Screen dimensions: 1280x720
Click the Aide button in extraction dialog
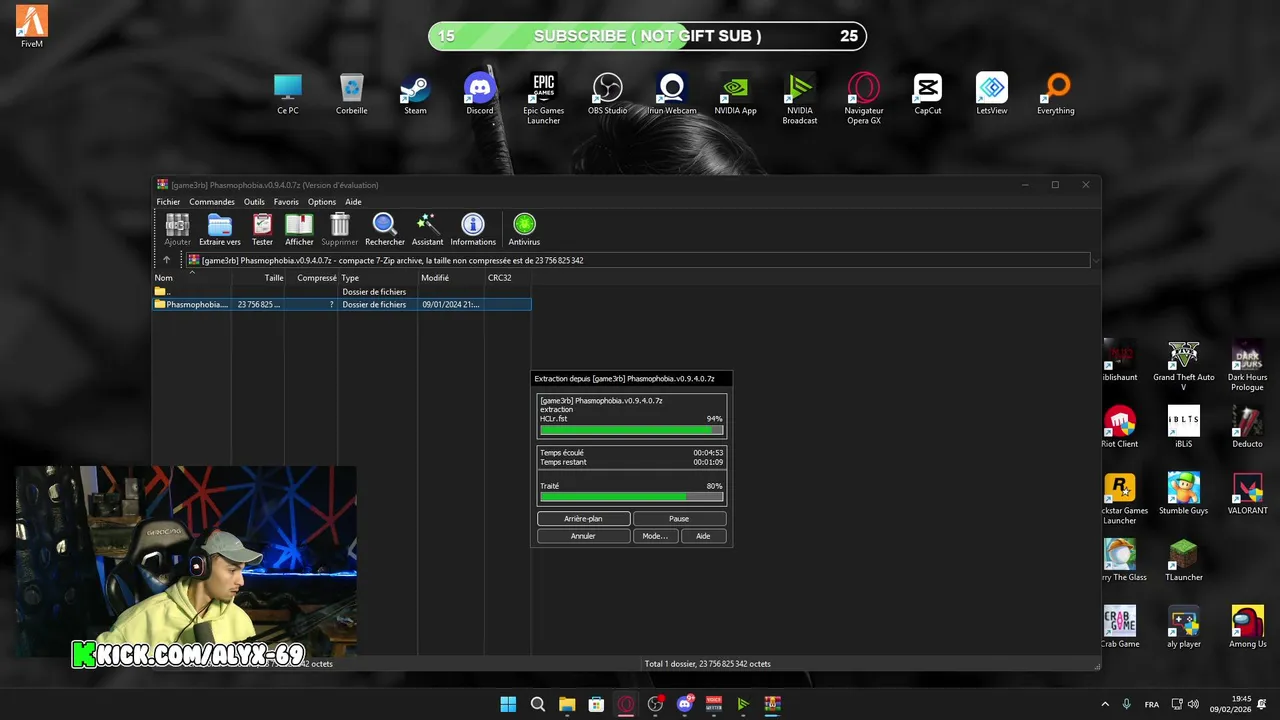tap(703, 536)
